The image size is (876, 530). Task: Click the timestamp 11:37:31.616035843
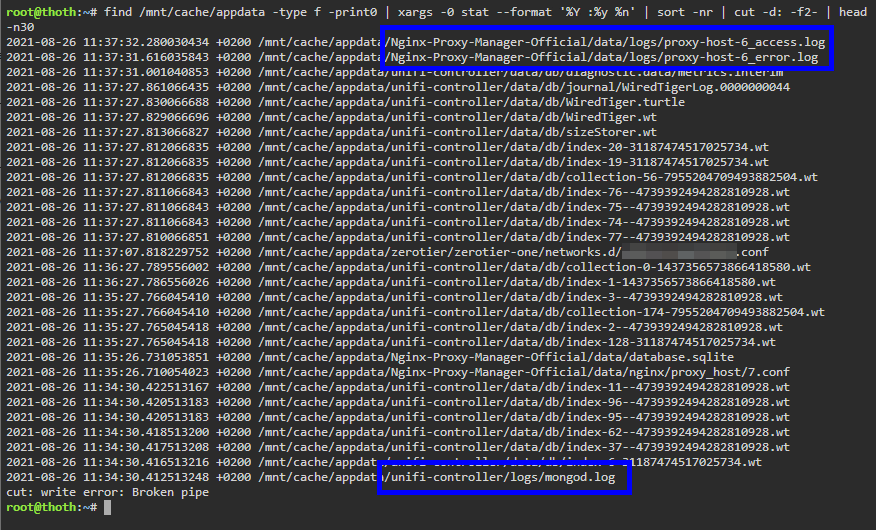tap(146, 57)
